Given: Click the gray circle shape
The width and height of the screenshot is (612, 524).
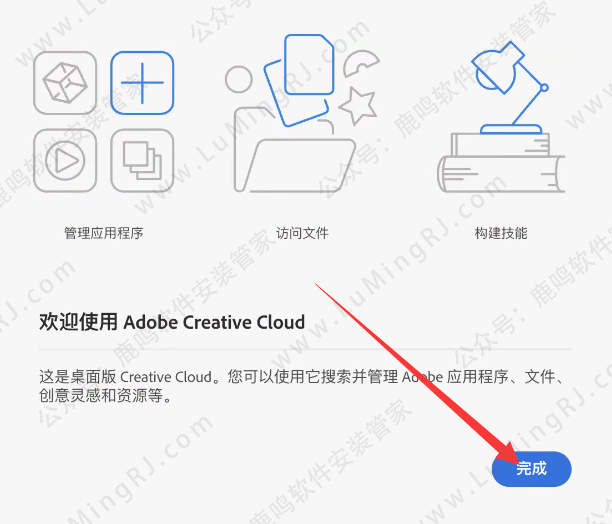Looking at the screenshot, I should point(239,79).
